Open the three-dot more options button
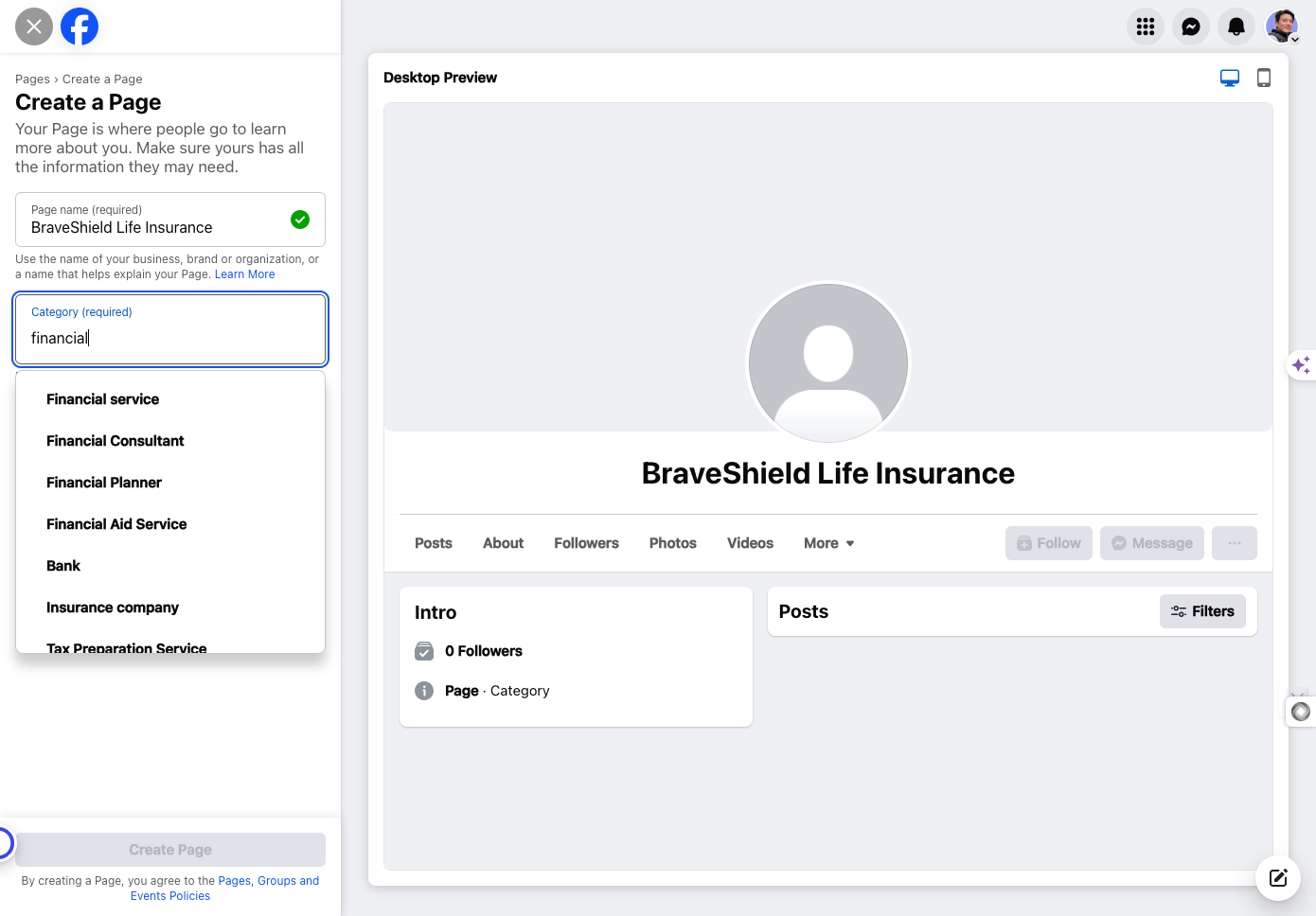This screenshot has width=1316, height=916. point(1235,543)
